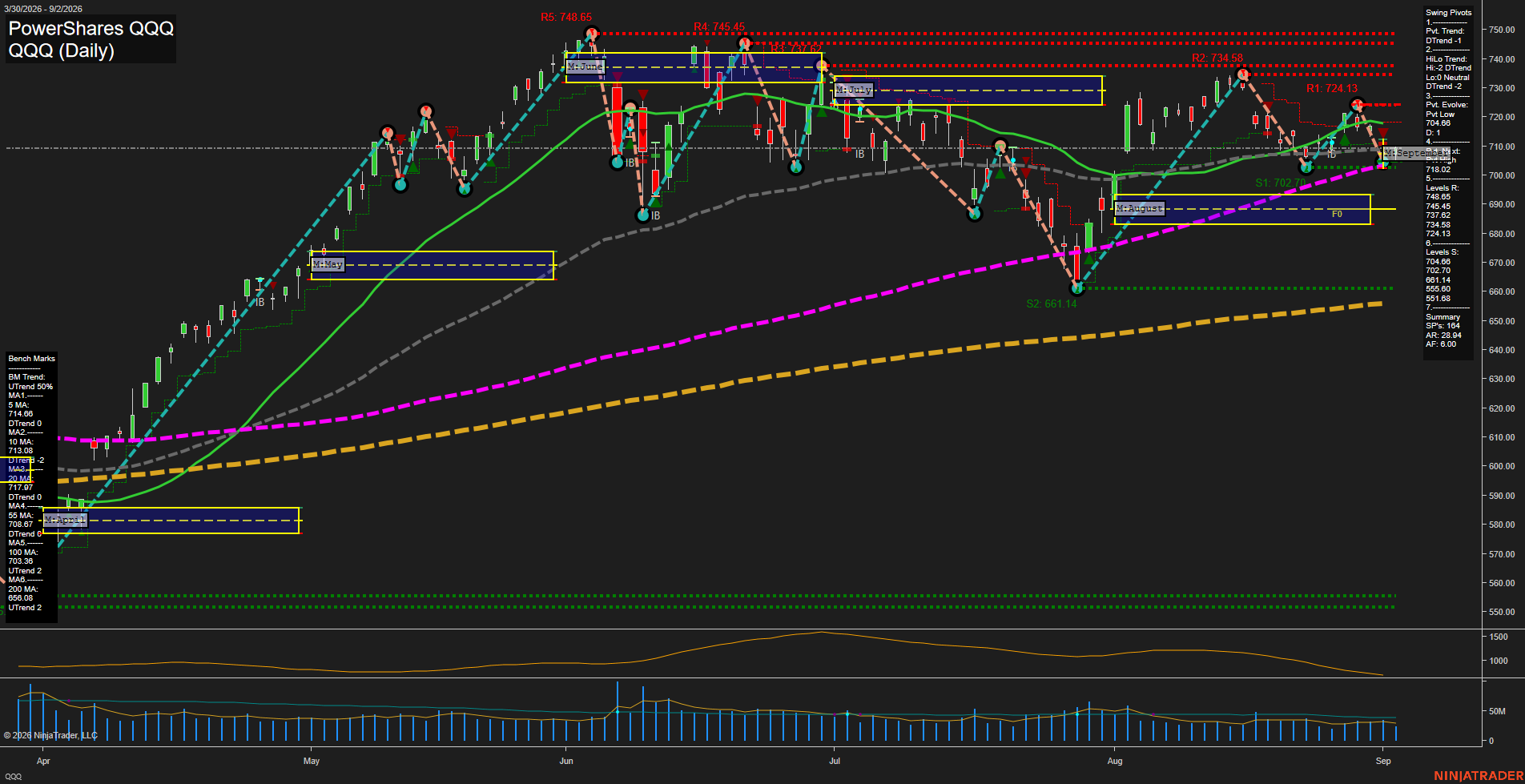The image size is (1525, 784).
Task: Select the swing high pivot at 724.13
Action: pos(1357,105)
